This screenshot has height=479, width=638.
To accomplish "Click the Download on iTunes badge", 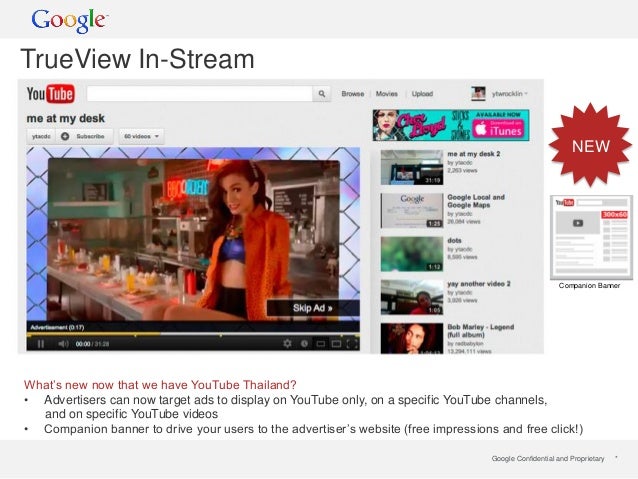I will 499,129.
